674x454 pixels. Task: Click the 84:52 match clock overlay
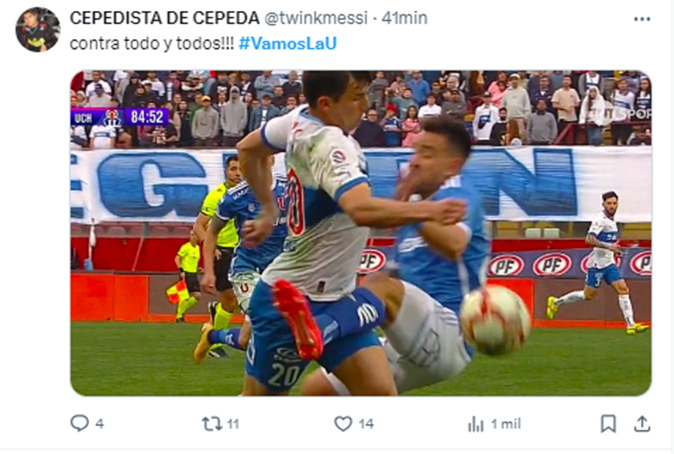click(147, 117)
